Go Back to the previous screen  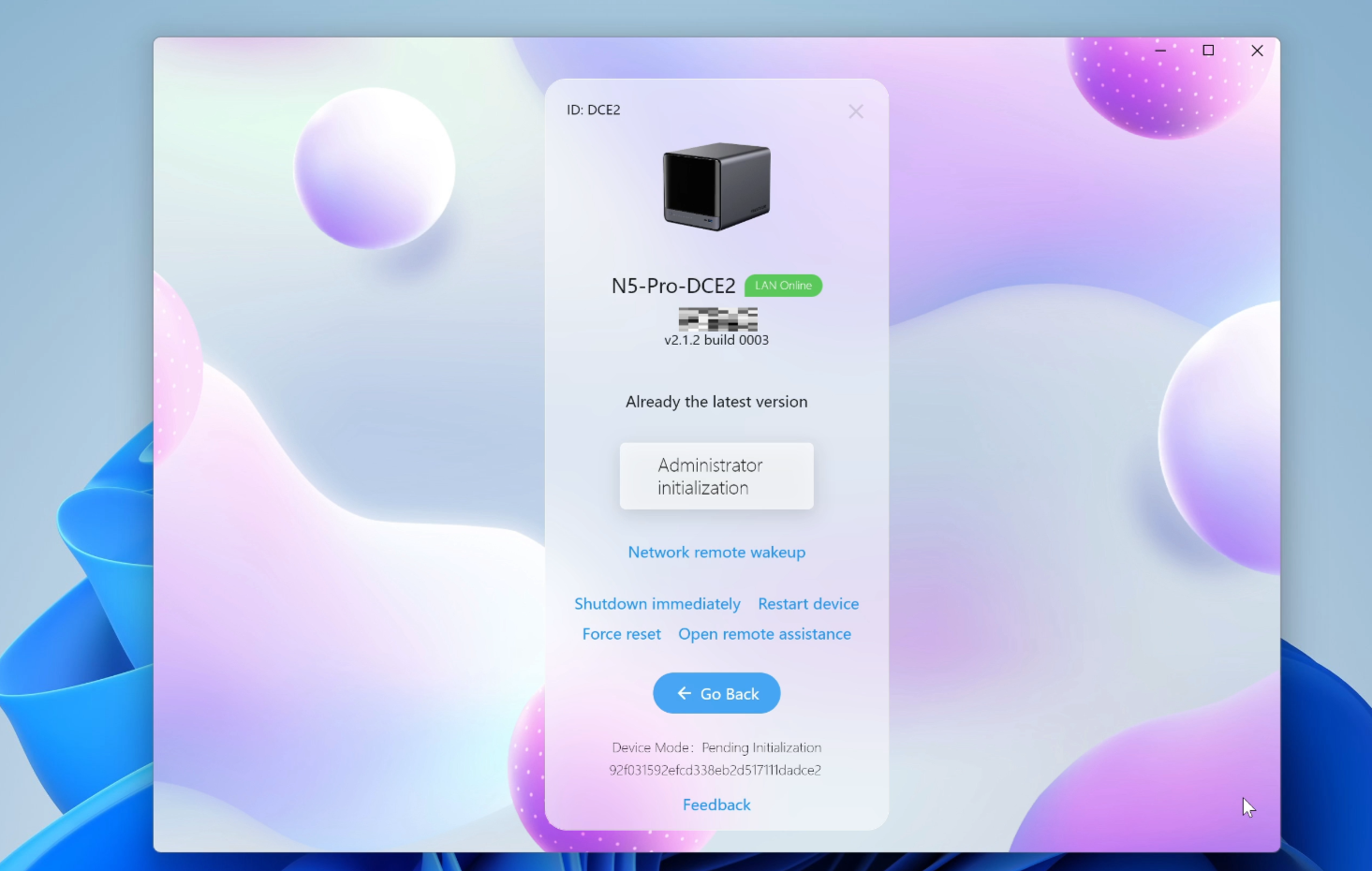[716, 693]
